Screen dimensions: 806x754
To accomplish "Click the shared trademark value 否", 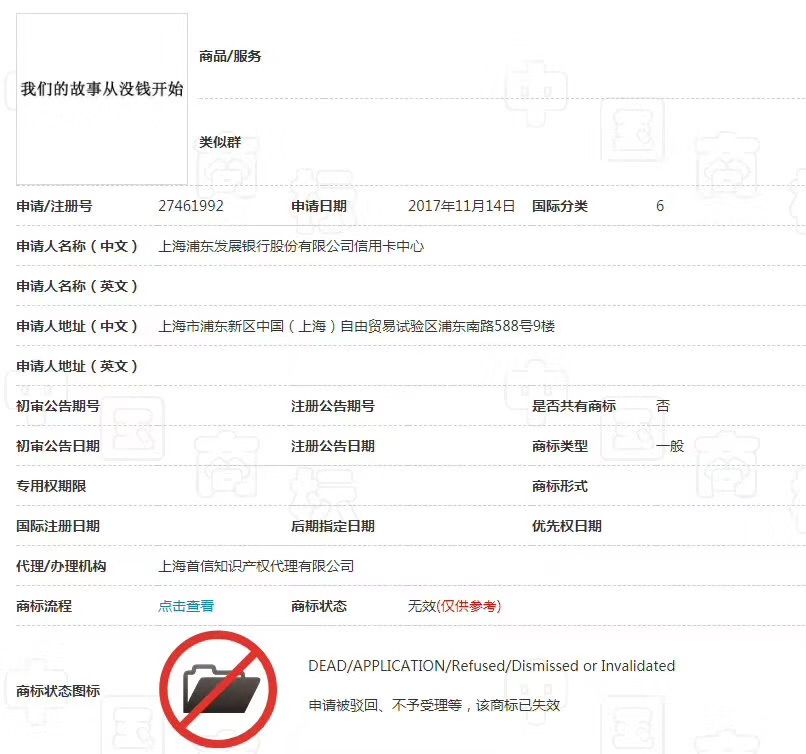I will pyautogui.click(x=663, y=406).
